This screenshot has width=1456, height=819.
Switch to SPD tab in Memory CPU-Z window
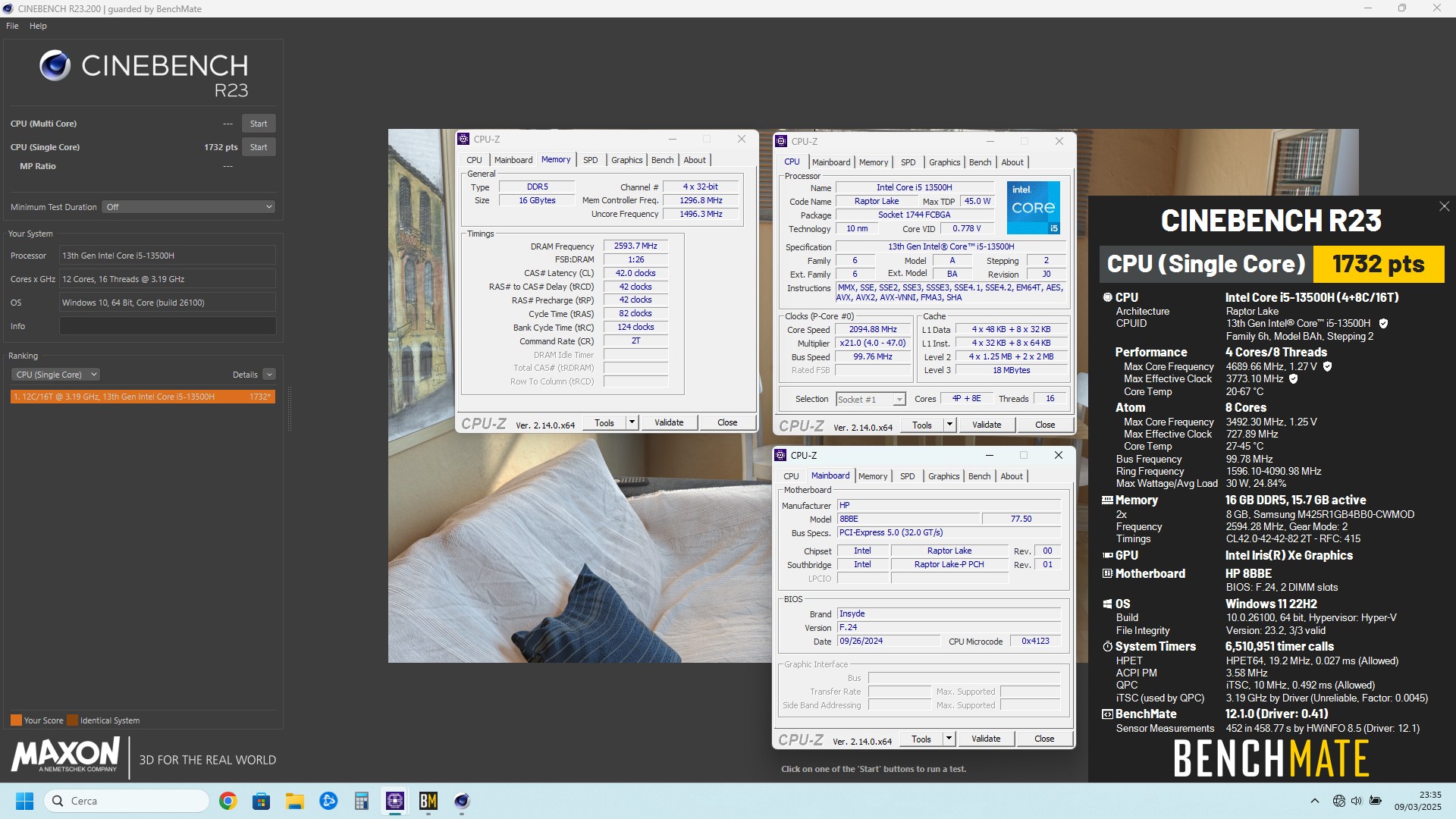pos(591,160)
